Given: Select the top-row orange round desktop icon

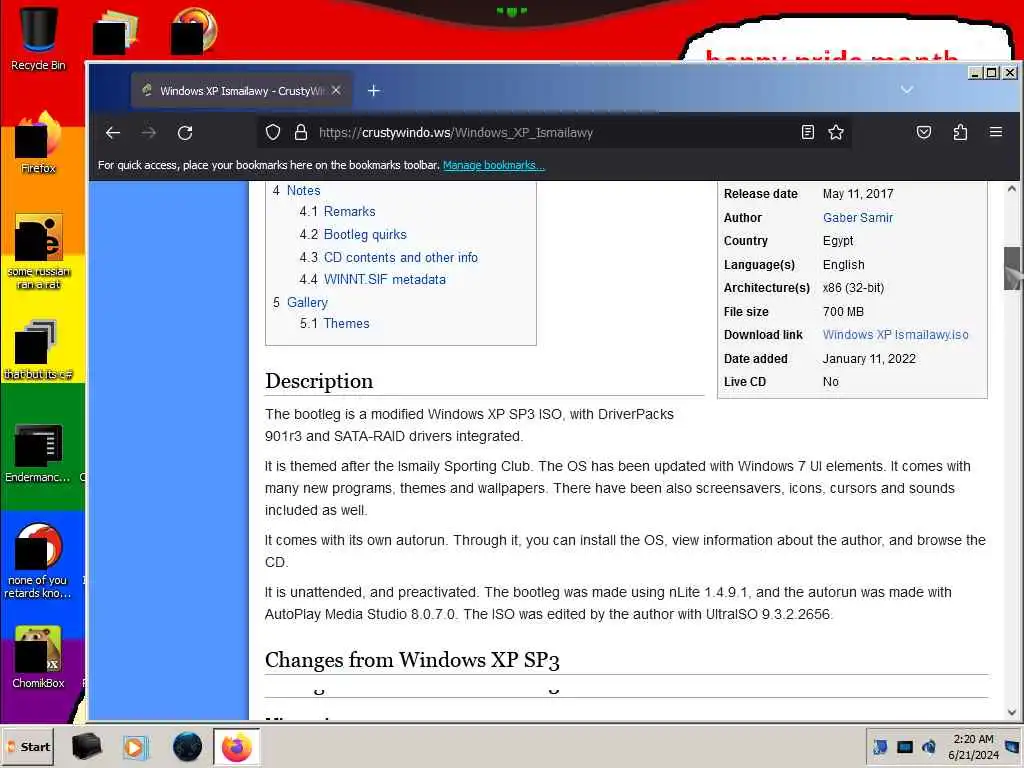Looking at the screenshot, I should click(193, 30).
